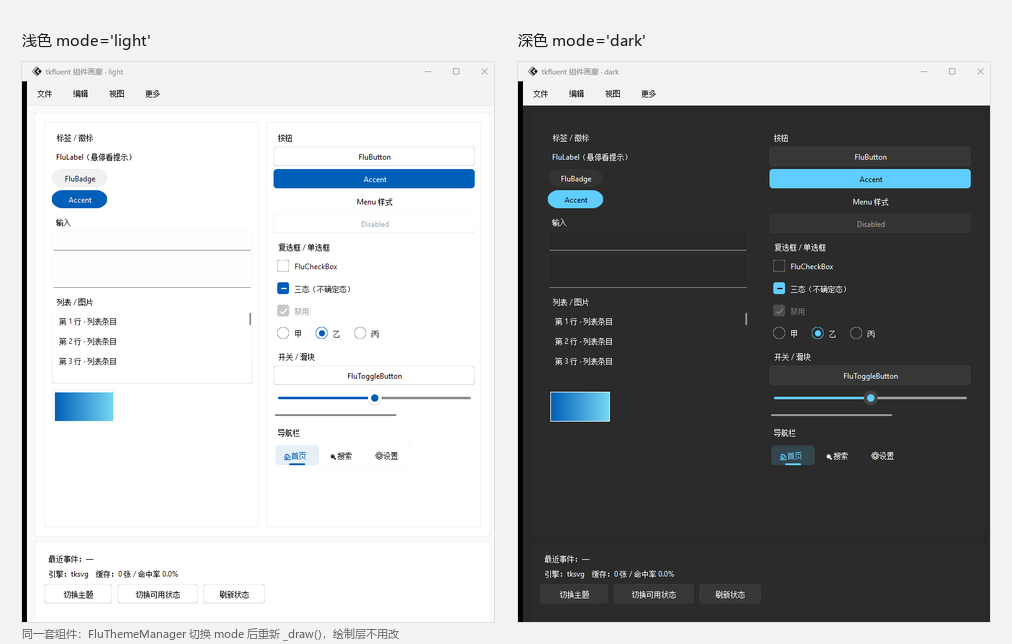This screenshot has width=1012, height=644.
Task: Click the single-line input field in light window
Action: tap(152, 241)
